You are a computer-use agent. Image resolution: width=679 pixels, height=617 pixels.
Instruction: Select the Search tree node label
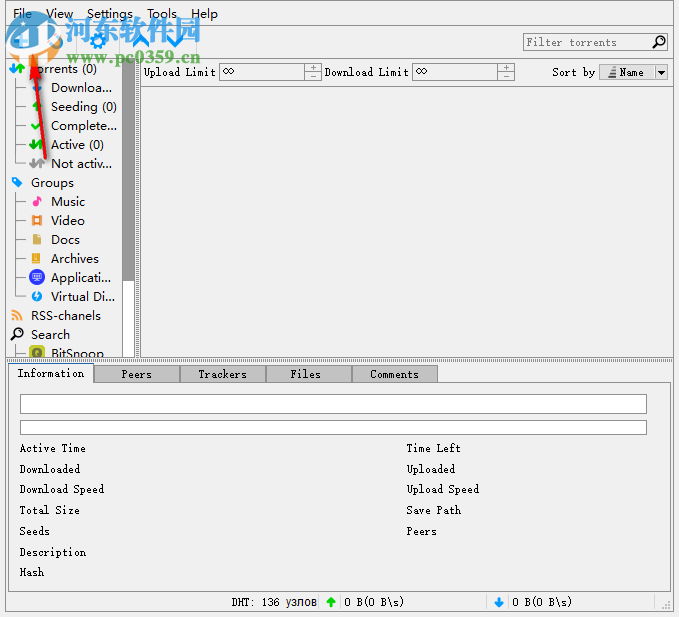click(x=50, y=335)
